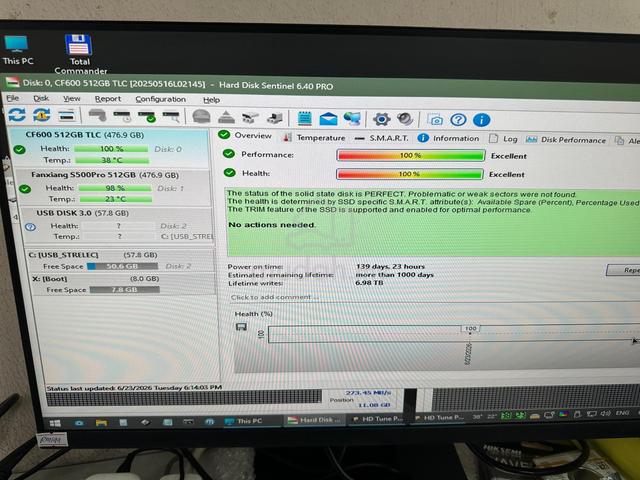Switch to the Temperature tab

pyautogui.click(x=313, y=138)
